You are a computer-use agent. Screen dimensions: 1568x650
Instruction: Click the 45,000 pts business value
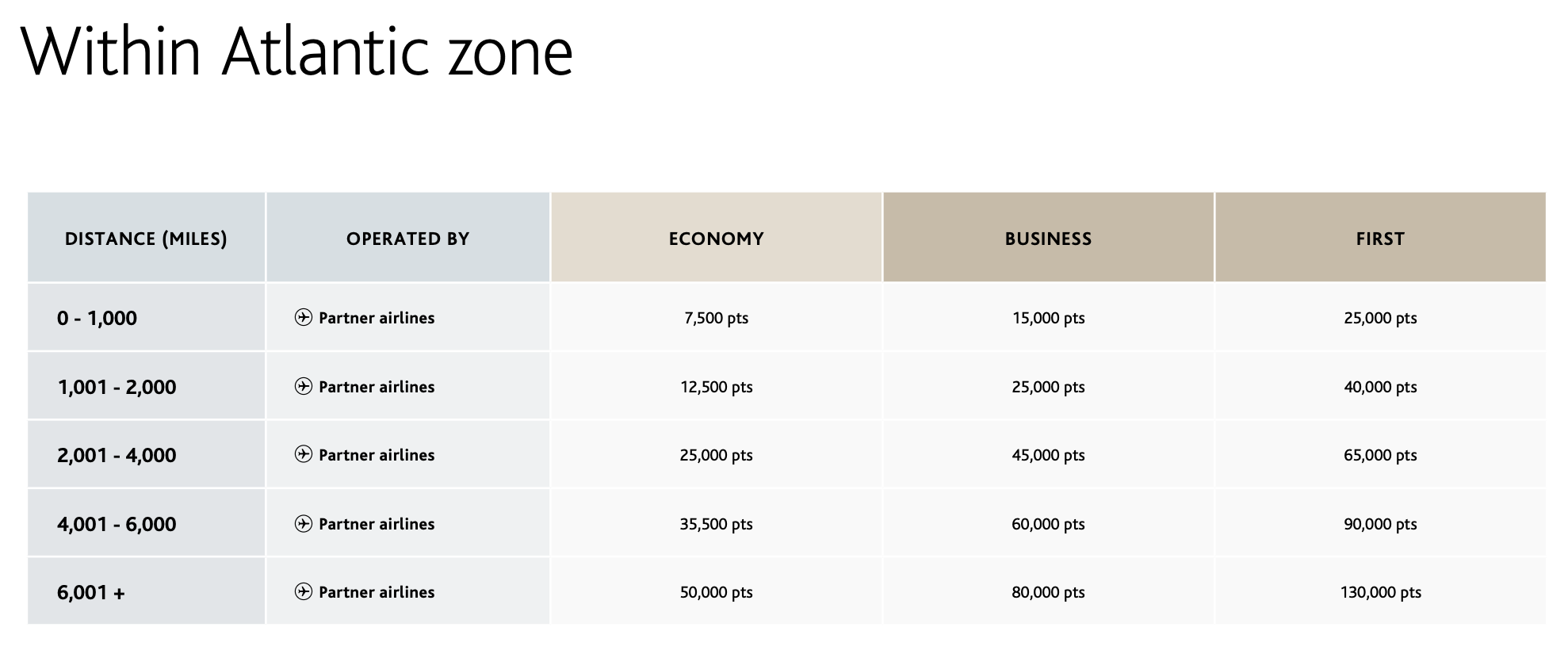(1048, 455)
